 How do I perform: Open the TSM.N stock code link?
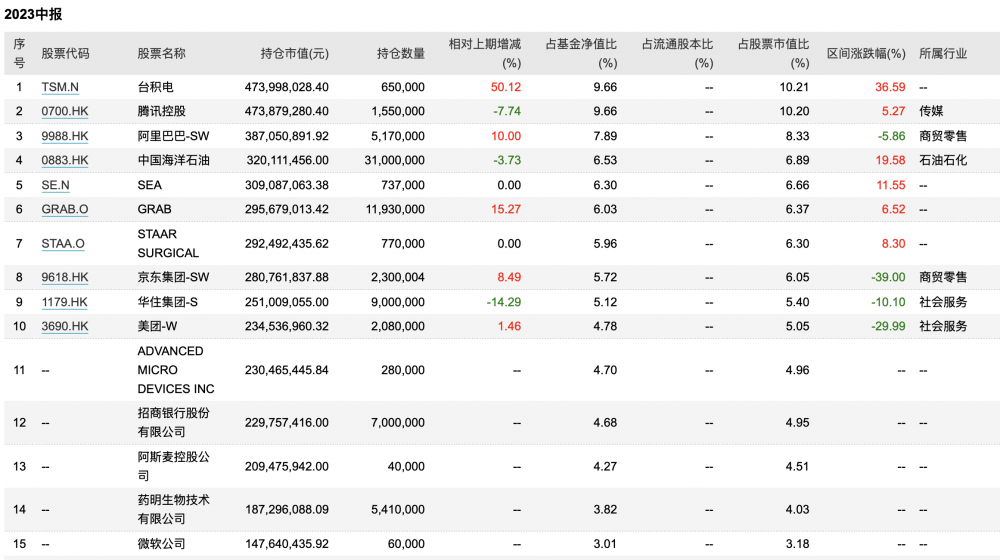coord(60,87)
